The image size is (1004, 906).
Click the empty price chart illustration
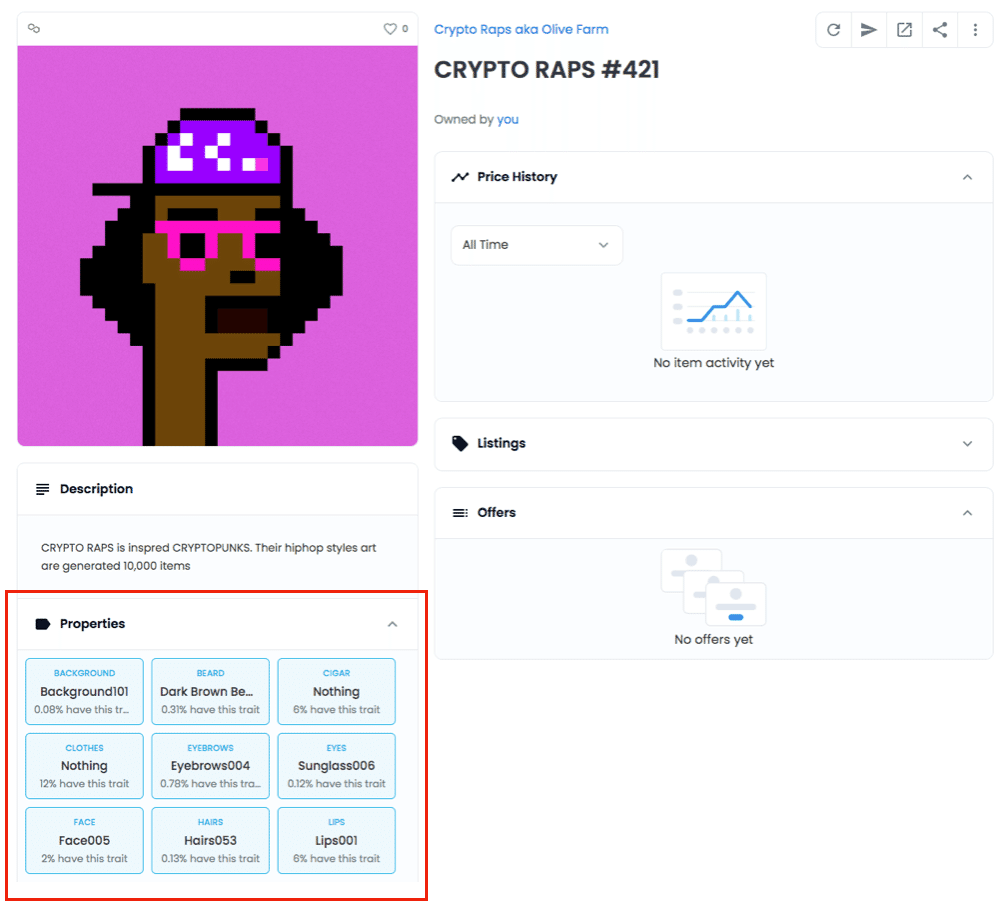713,311
